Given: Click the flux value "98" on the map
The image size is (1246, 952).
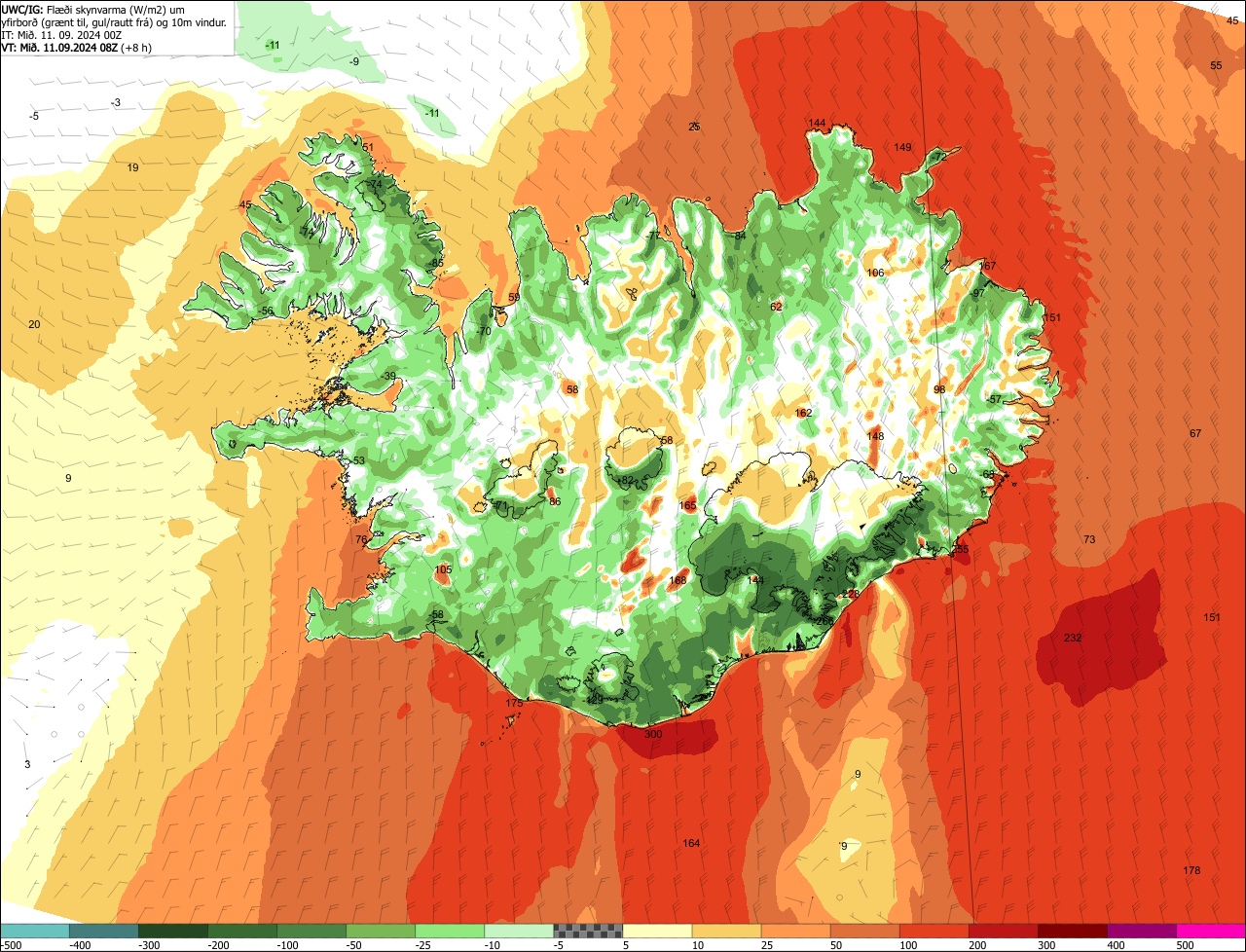Looking at the screenshot, I should coord(939,389).
